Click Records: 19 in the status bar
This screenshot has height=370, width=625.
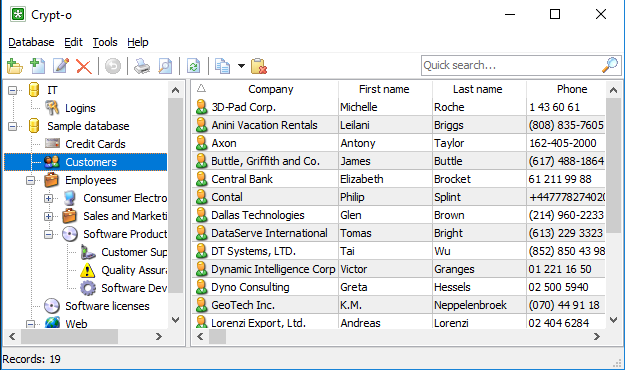point(31,359)
